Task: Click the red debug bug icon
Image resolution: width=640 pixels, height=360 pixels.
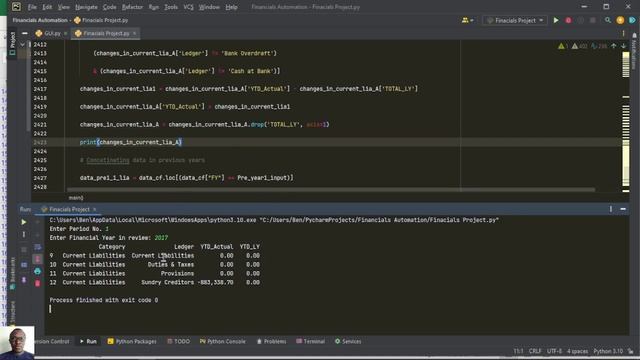Action: (x=568, y=20)
